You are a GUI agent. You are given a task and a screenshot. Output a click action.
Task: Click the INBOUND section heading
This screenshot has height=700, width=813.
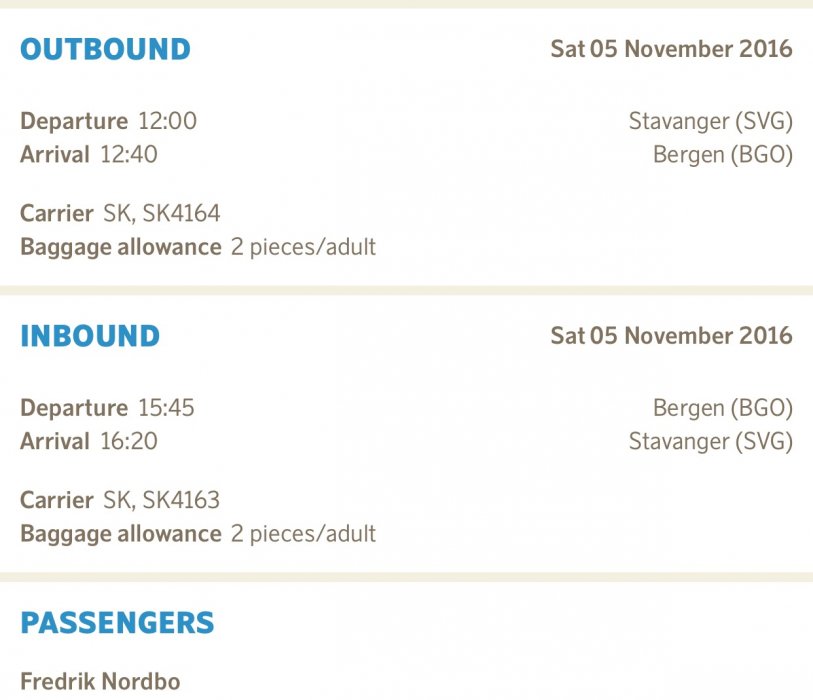pos(90,335)
